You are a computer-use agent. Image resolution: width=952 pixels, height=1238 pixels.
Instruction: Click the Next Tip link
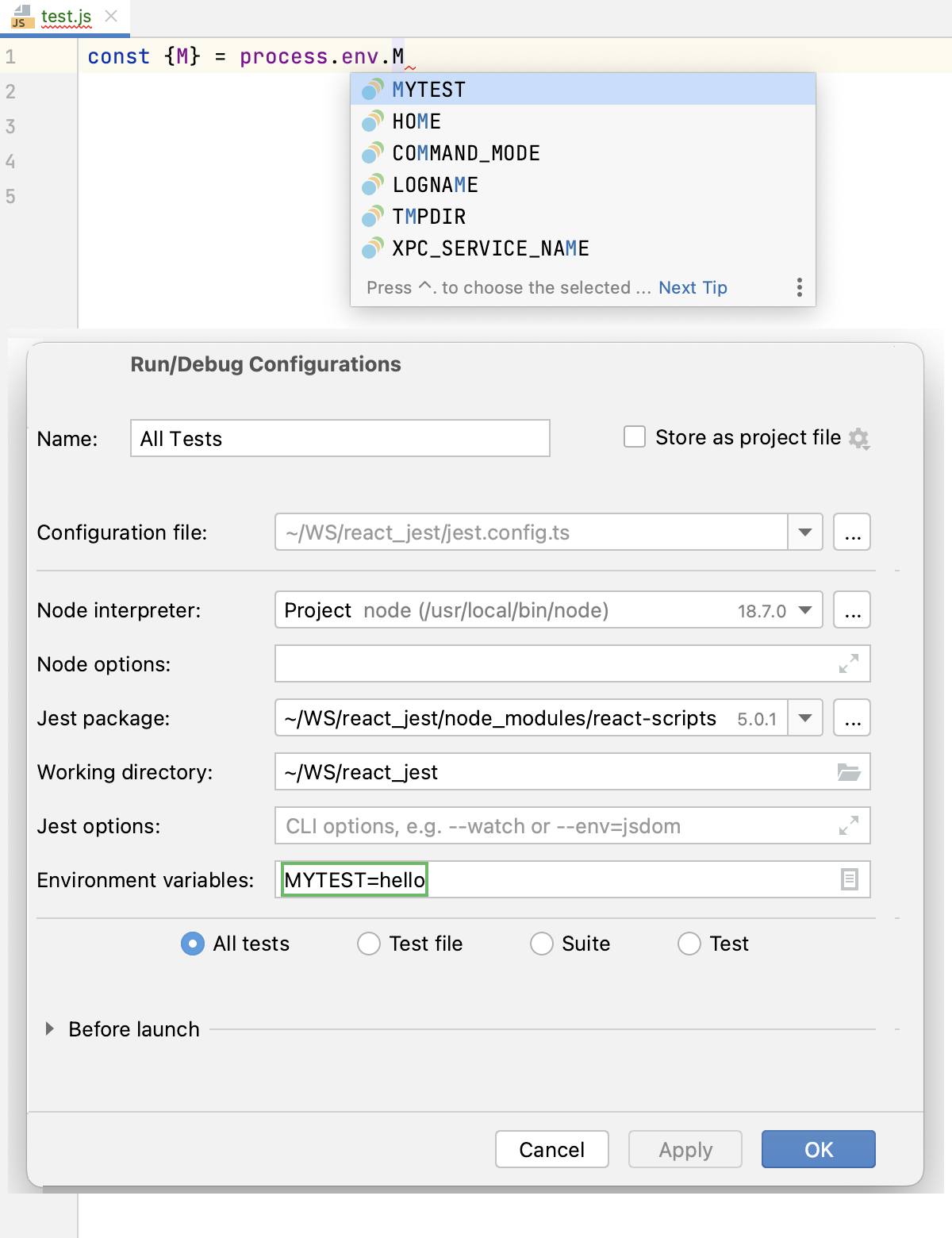click(693, 287)
